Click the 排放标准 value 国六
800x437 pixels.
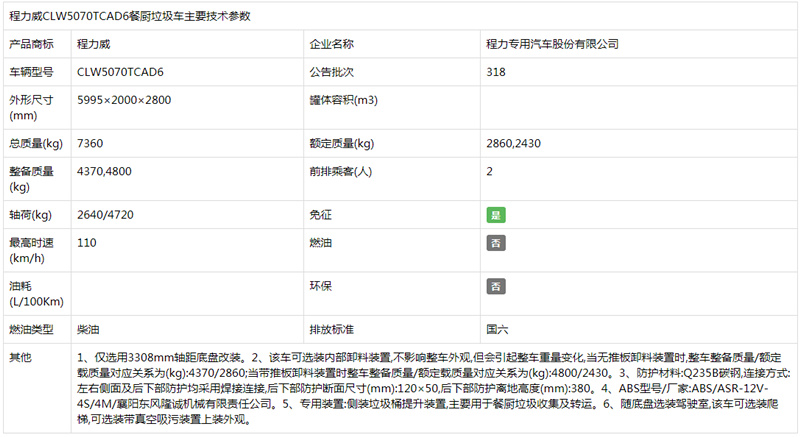(x=497, y=329)
